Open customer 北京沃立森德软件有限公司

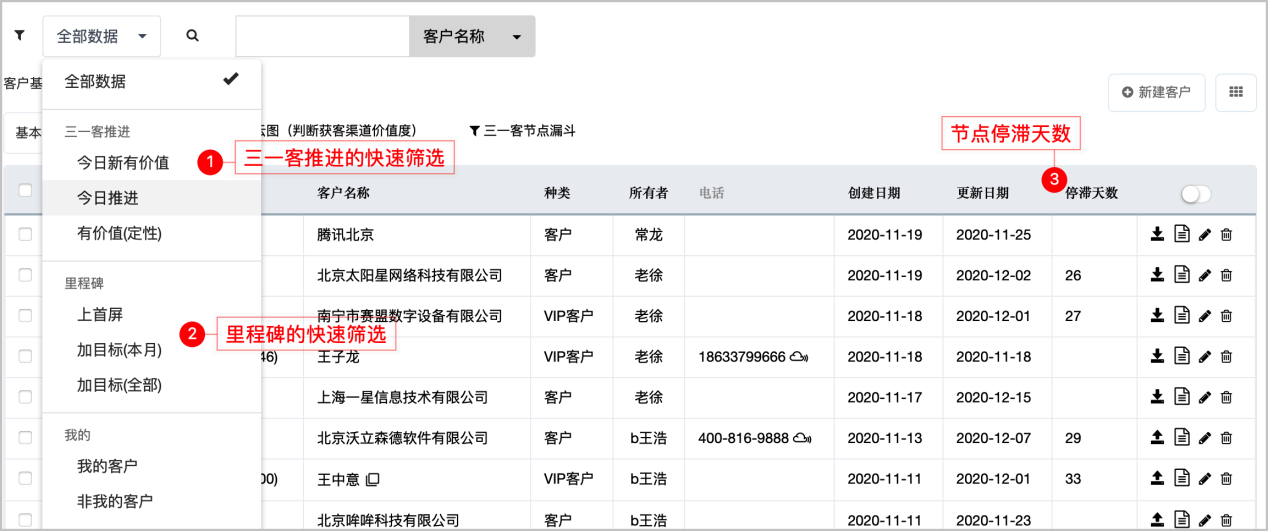[x=402, y=438]
